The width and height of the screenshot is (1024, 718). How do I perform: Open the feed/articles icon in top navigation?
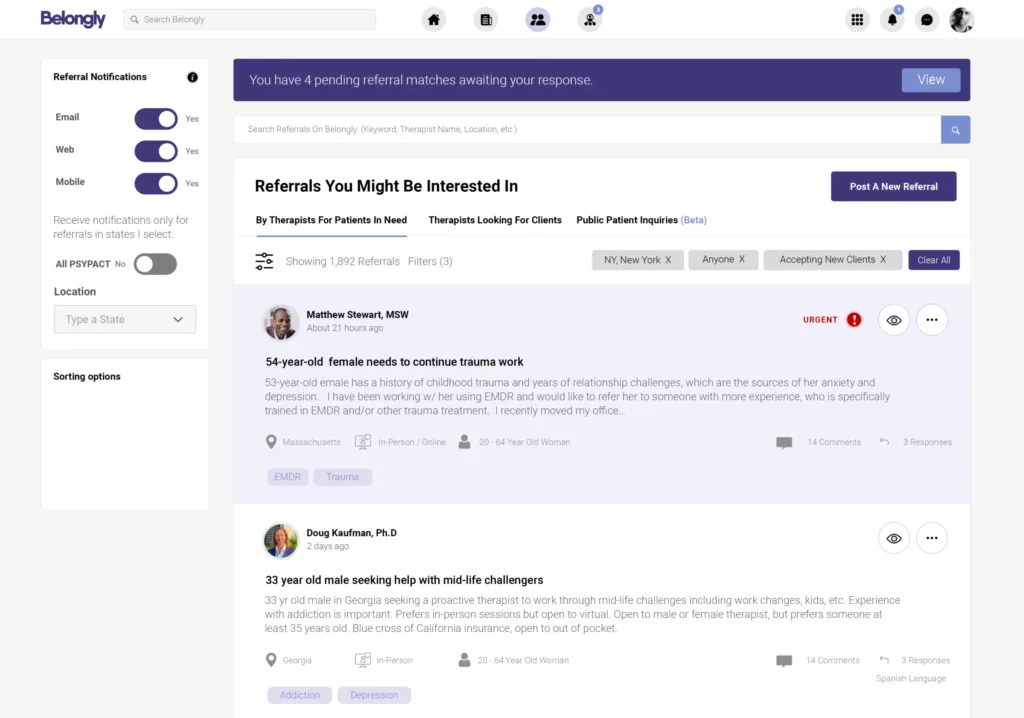click(486, 19)
